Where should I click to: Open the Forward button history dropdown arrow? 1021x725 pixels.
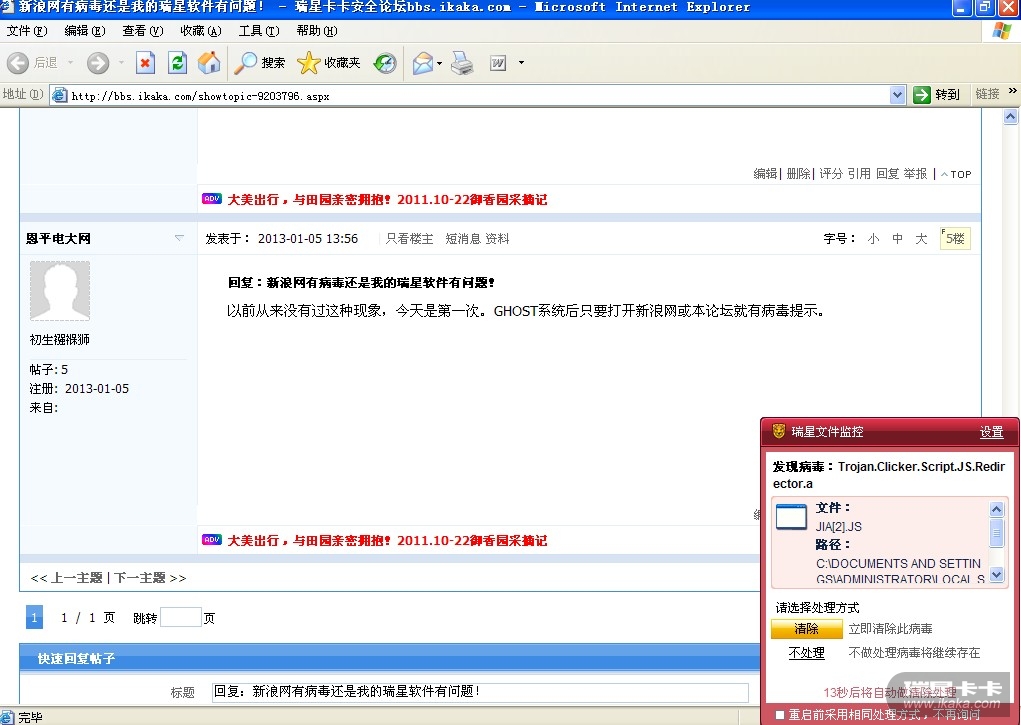(121, 63)
